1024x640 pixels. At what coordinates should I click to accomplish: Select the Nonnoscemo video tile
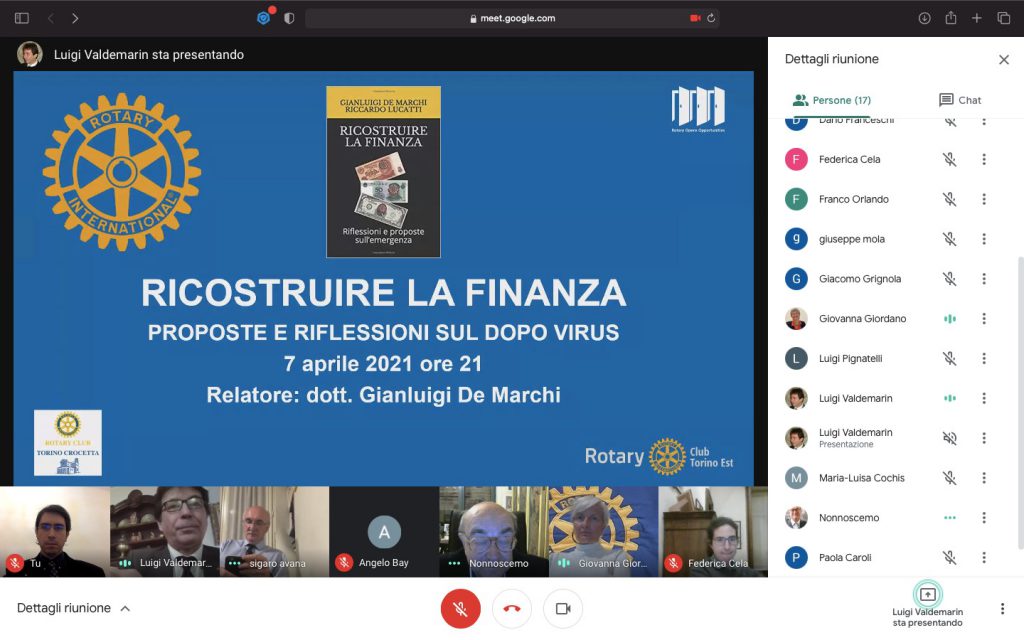tap(494, 532)
